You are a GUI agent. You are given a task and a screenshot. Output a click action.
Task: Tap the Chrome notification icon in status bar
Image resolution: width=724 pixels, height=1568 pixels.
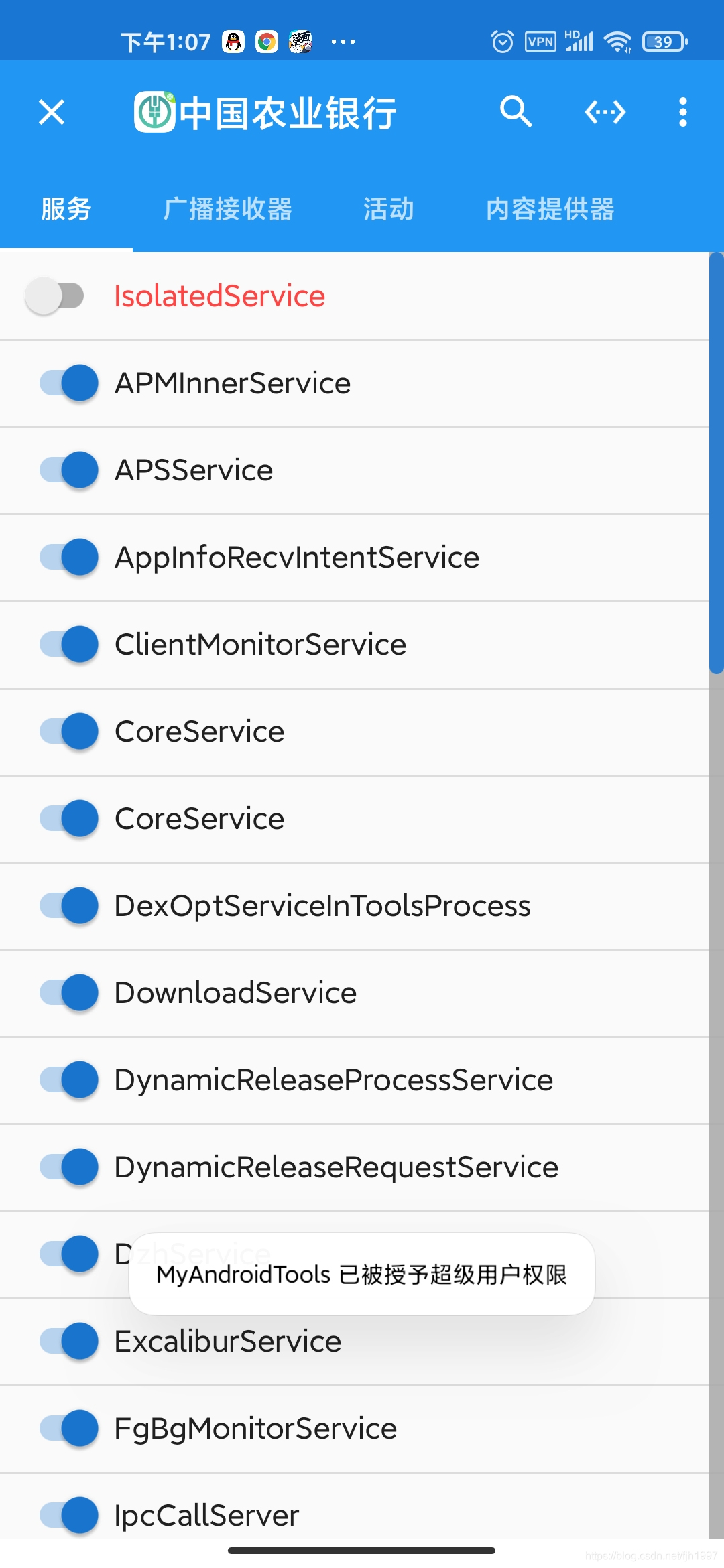267,42
